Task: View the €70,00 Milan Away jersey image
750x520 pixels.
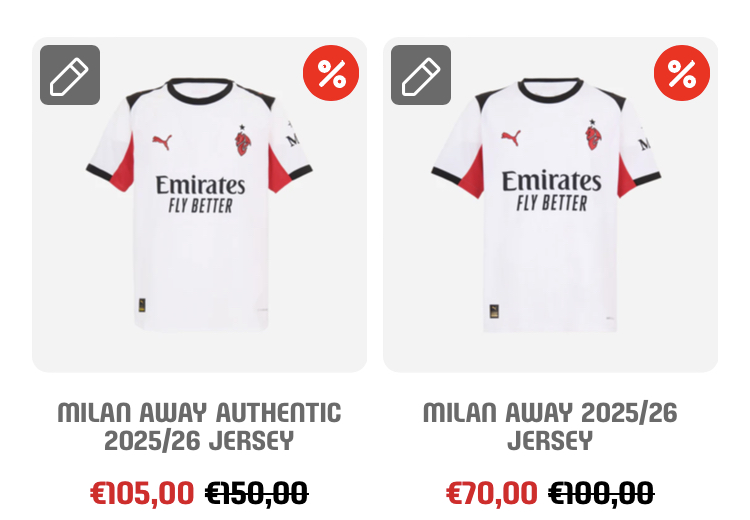Action: [551, 205]
